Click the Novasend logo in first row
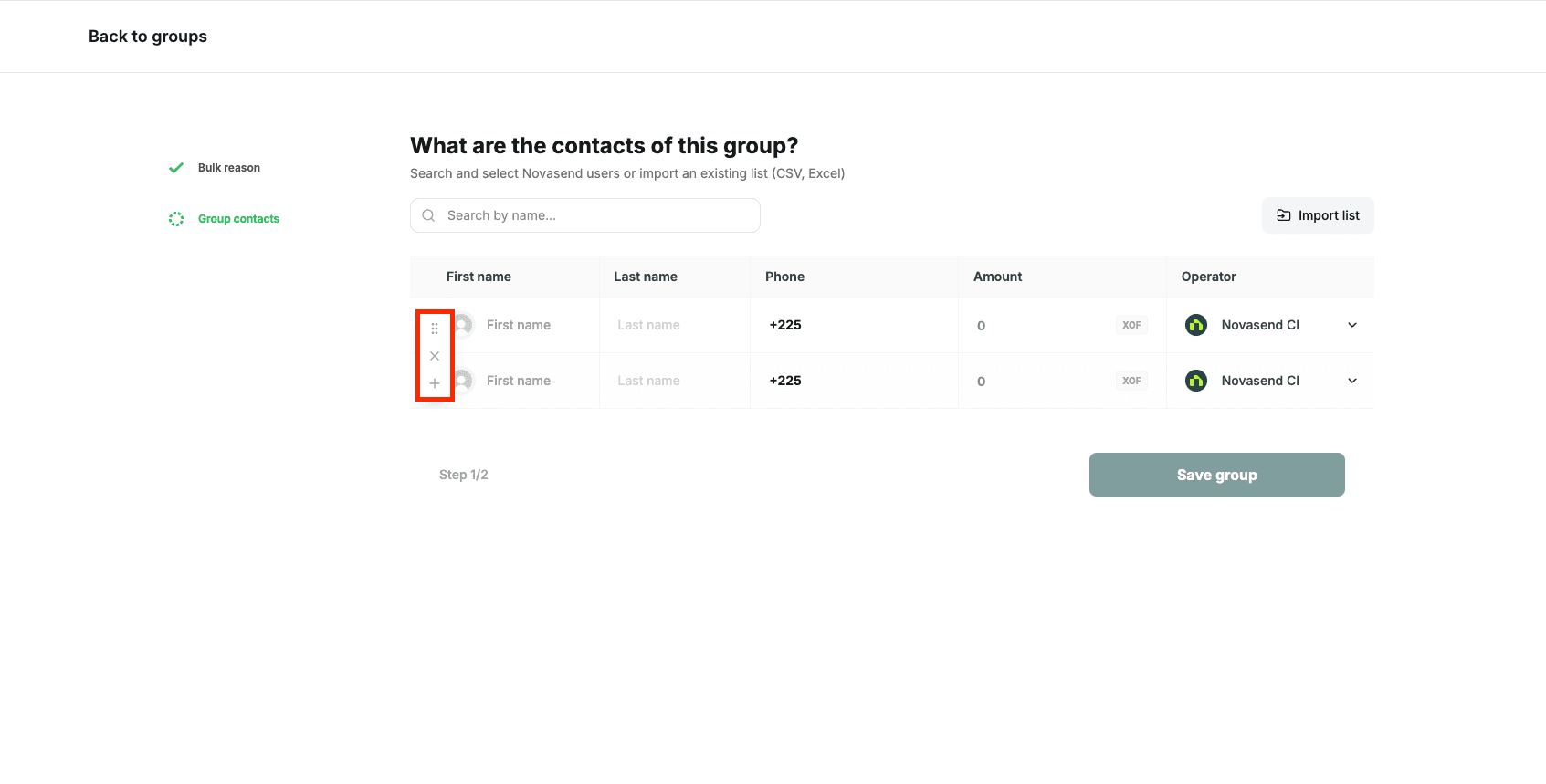Screen dimensions: 1546x784 (1196, 325)
